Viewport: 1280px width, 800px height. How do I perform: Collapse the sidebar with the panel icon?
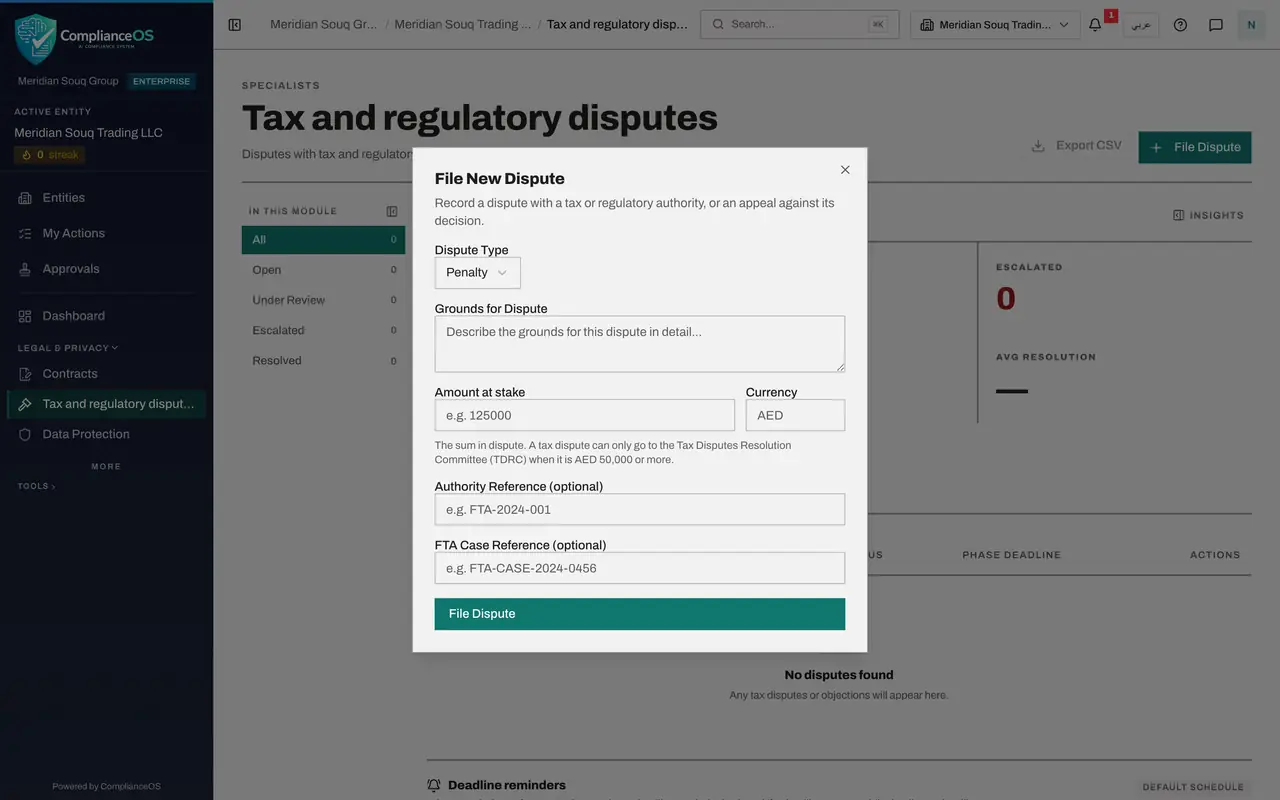tap(235, 25)
